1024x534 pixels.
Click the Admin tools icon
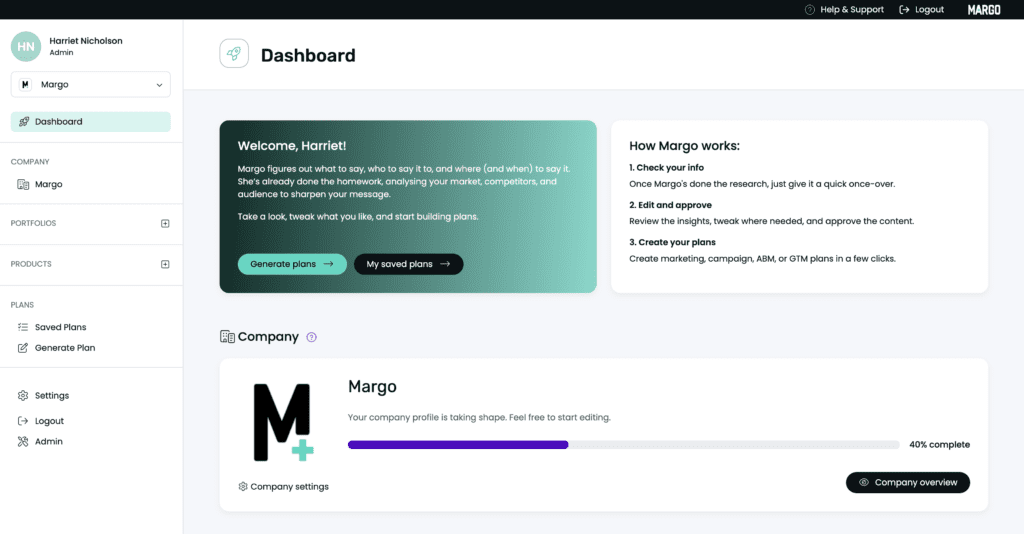tap(23, 441)
